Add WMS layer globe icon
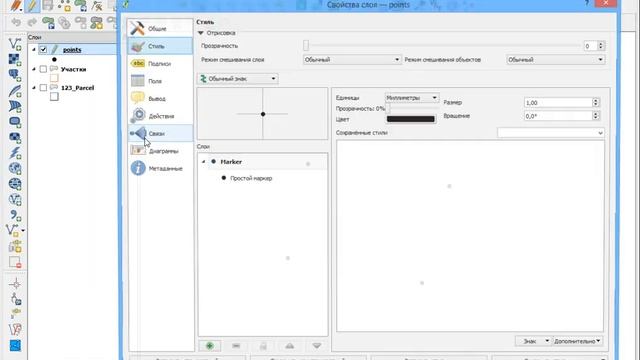 15,168
